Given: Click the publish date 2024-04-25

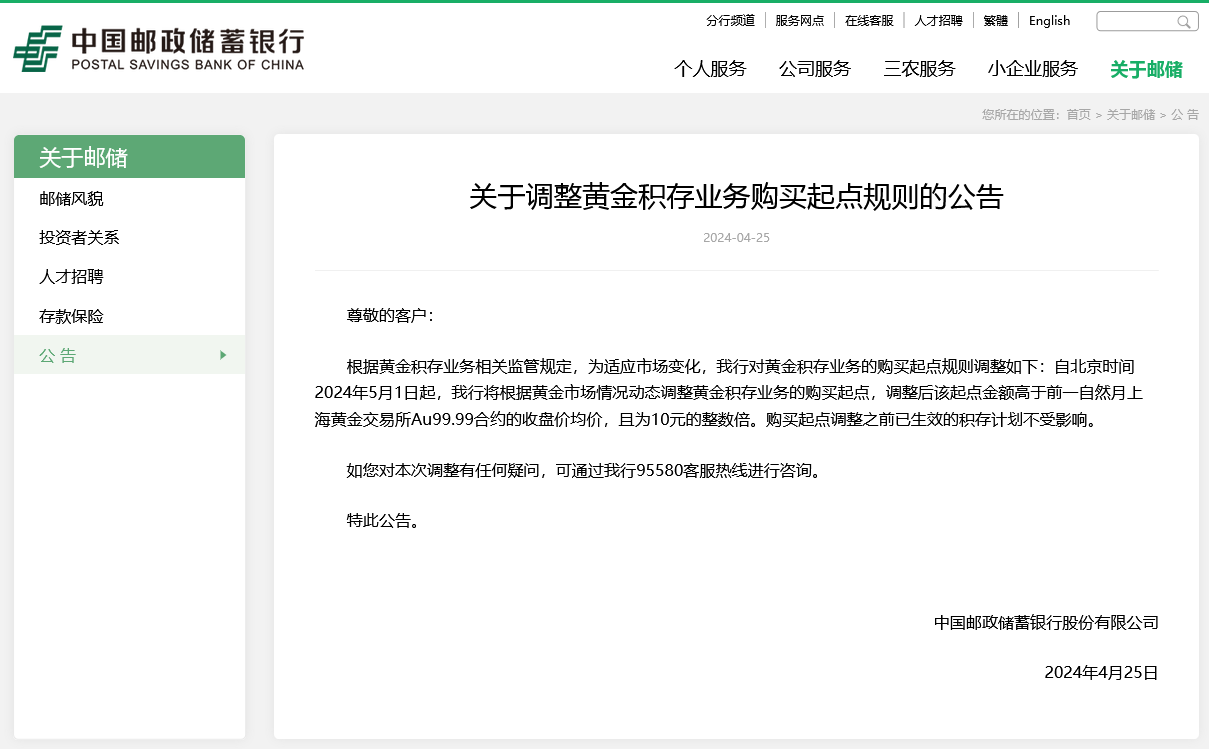Looking at the screenshot, I should [x=736, y=238].
